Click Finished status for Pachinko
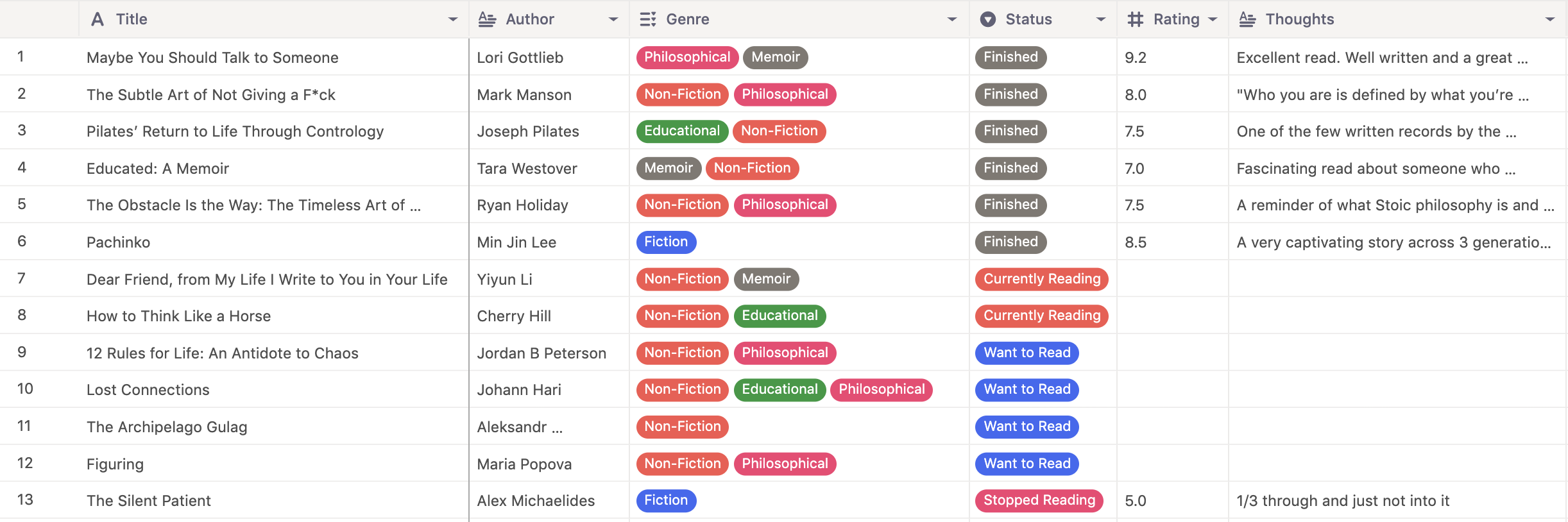Screen dimensions: 1568x522 pyautogui.click(x=1010, y=242)
